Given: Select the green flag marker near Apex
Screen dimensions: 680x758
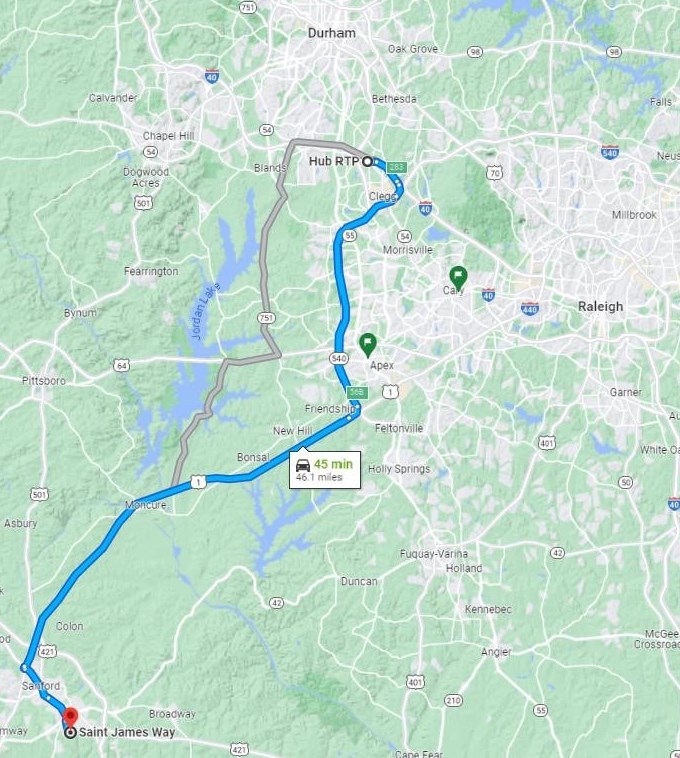Looking at the screenshot, I should pyautogui.click(x=368, y=343).
